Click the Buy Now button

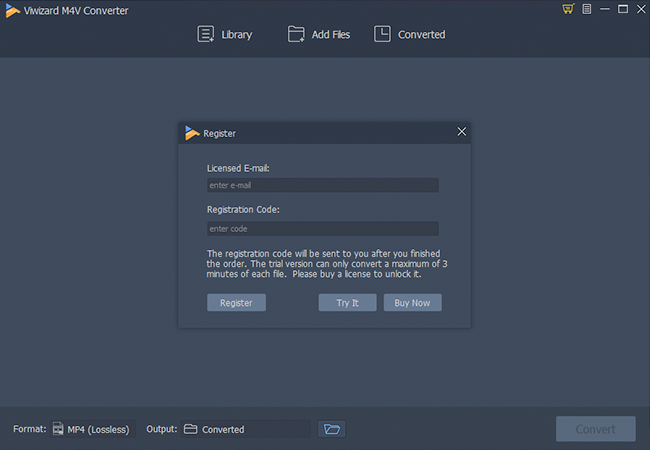click(412, 302)
